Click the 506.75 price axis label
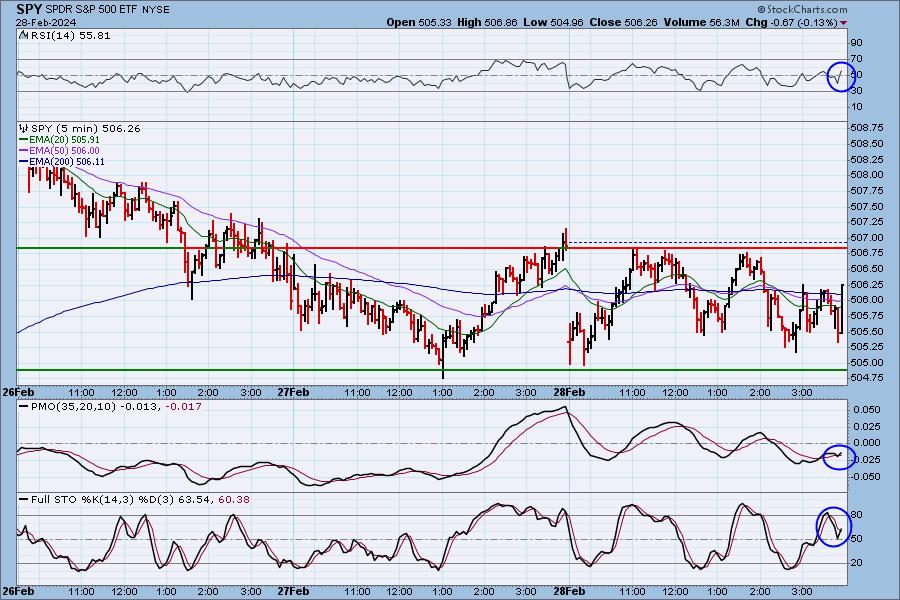Viewport: 900px width, 600px height. (867, 253)
